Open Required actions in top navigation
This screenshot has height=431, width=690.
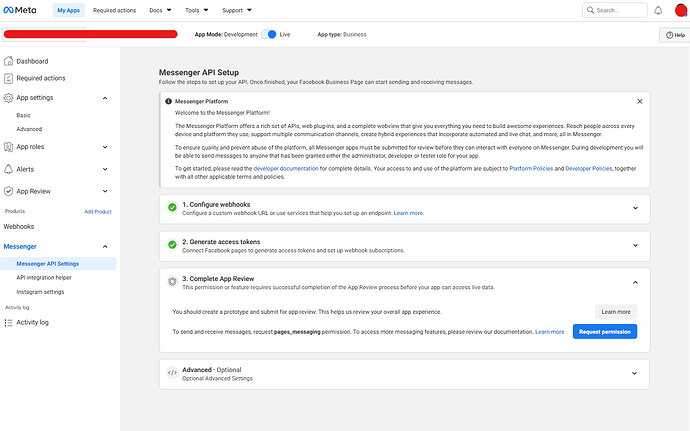pos(116,10)
